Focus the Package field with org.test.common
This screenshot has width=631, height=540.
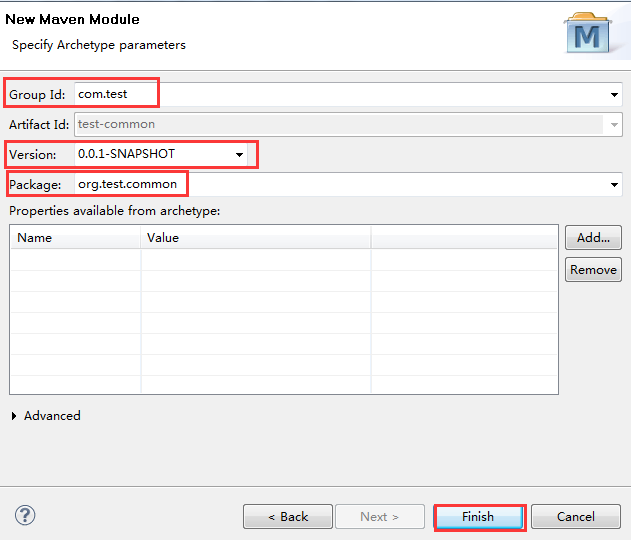click(348, 185)
